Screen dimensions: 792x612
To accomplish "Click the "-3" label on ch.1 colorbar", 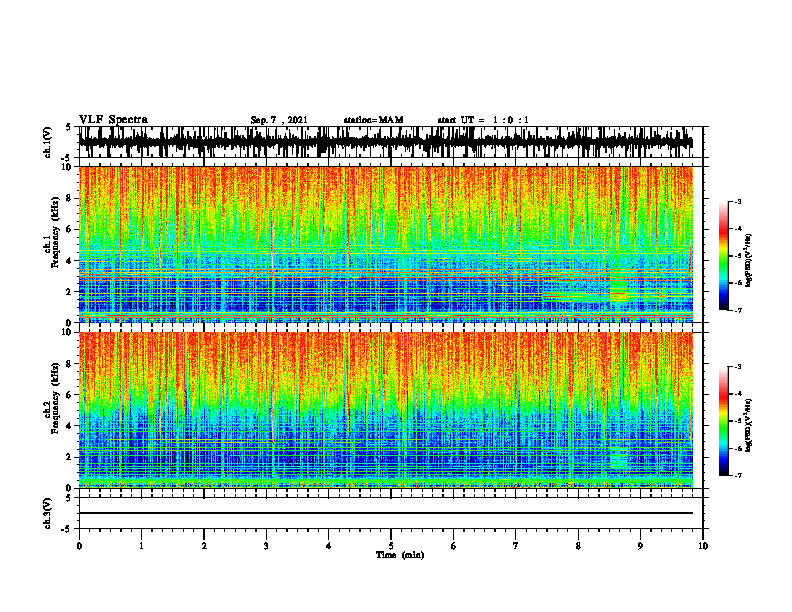I will pyautogui.click(x=738, y=201).
